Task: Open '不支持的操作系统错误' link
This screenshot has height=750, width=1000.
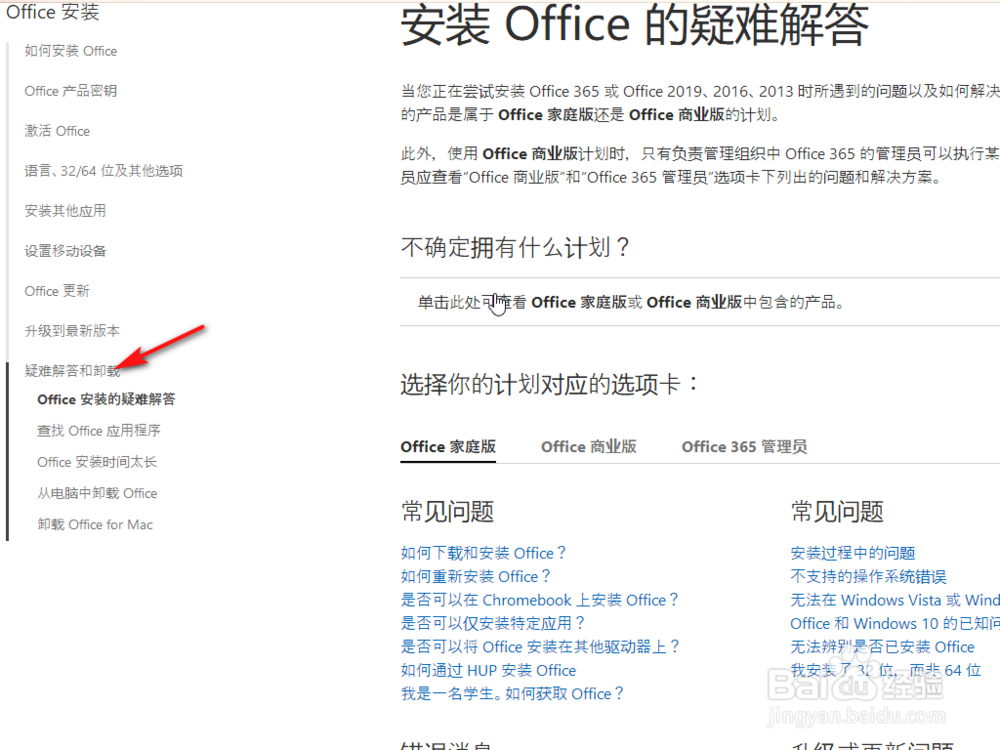Action: (868, 577)
